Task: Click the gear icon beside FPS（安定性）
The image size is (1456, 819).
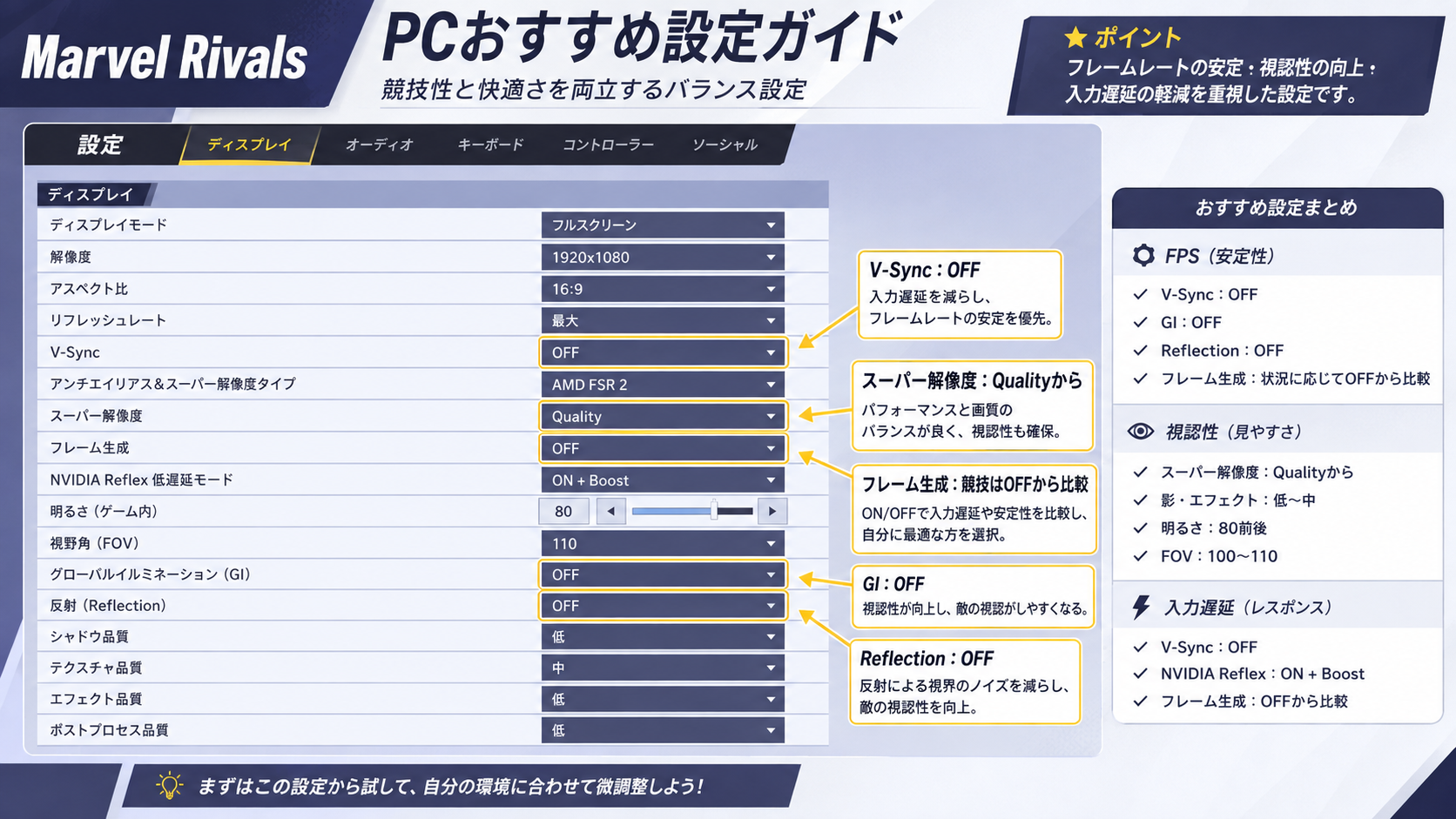Action: point(1143,256)
